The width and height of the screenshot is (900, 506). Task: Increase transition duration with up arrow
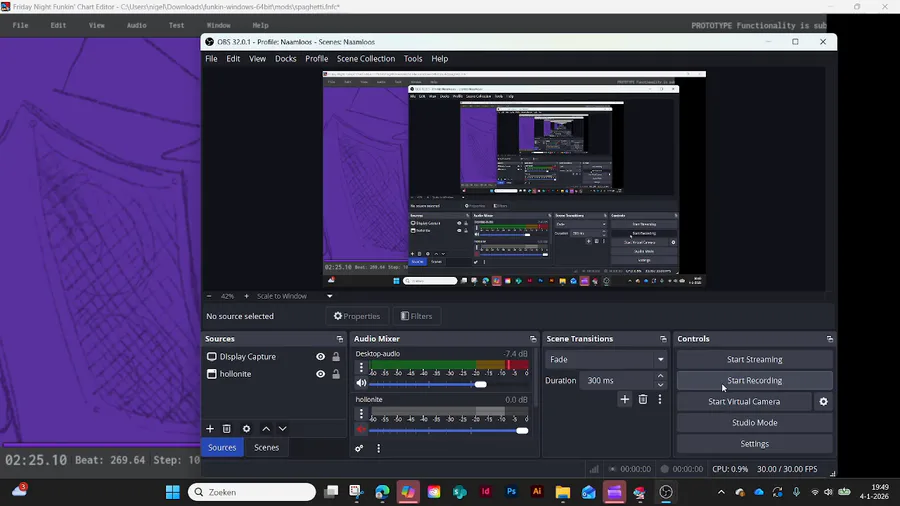(x=661, y=376)
